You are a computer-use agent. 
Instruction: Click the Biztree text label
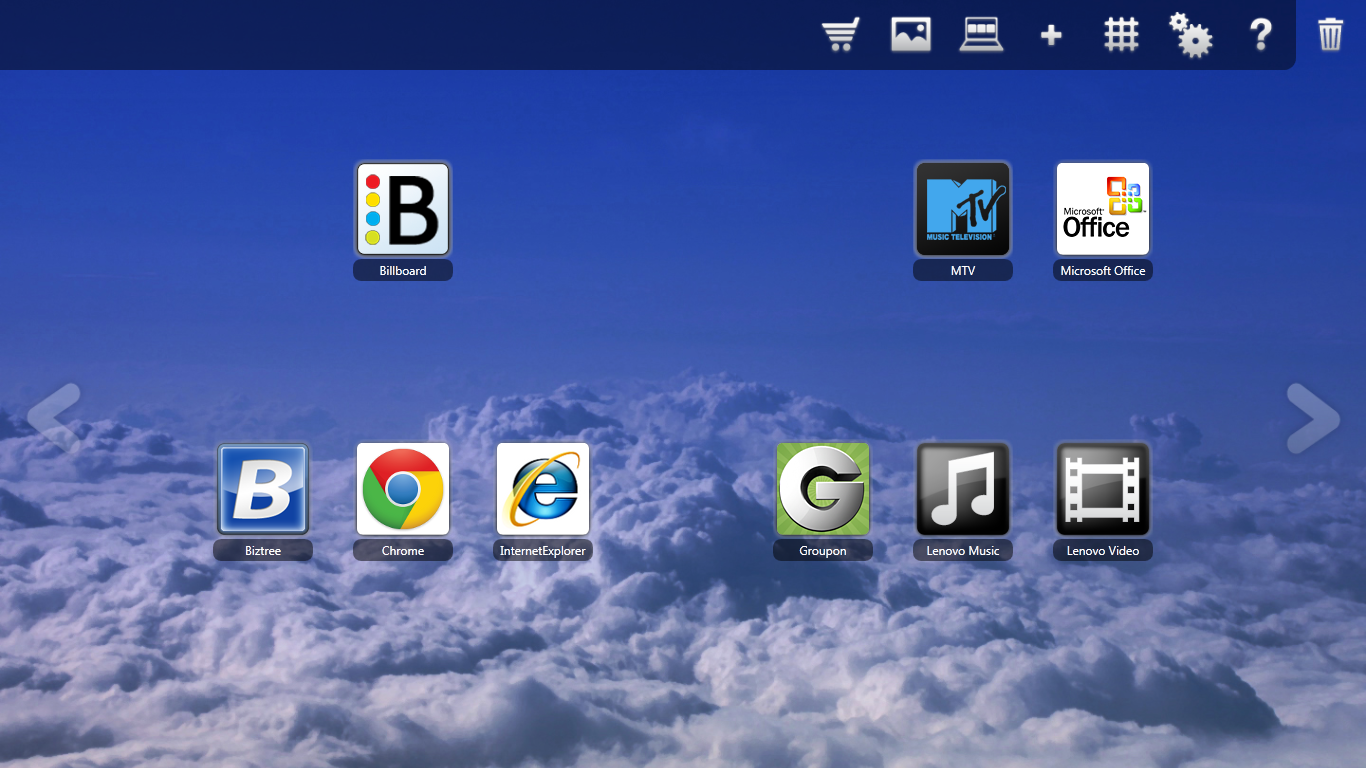coord(263,551)
